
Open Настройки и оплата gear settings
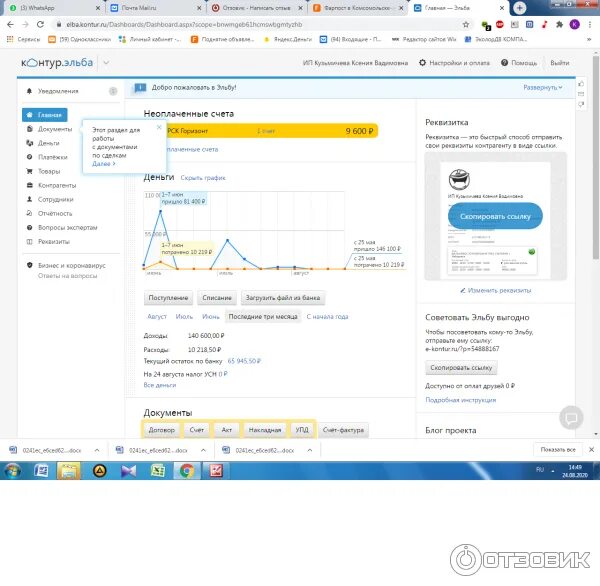[x=454, y=63]
